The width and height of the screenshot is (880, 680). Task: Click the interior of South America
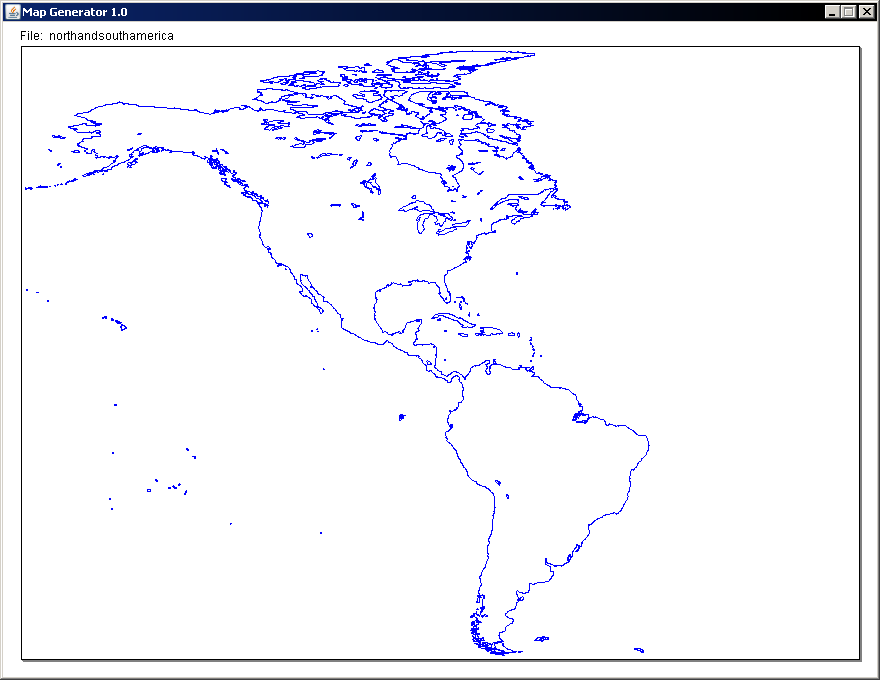tap(540, 470)
